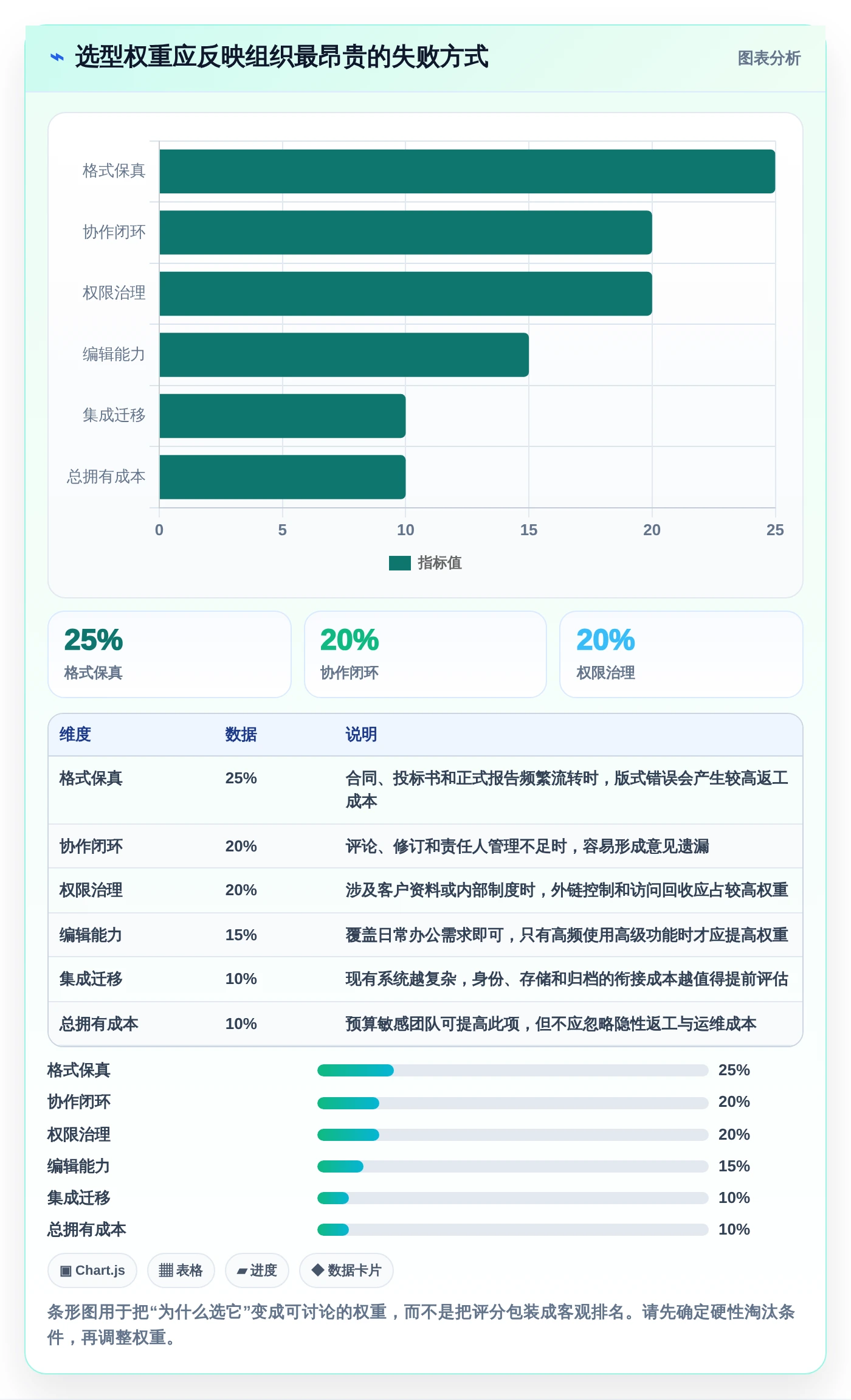Click the 格式保真 axis label in chart
The height and width of the screenshot is (1400, 851).
(114, 171)
